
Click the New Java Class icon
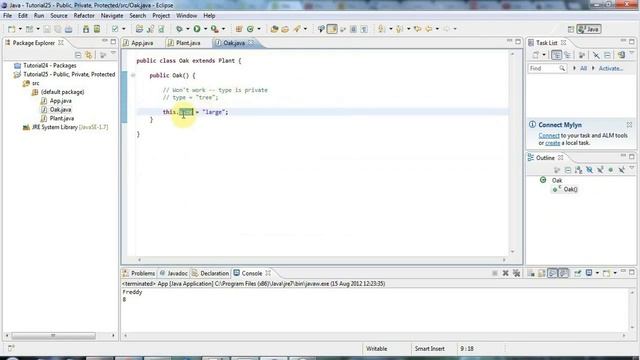click(250, 29)
